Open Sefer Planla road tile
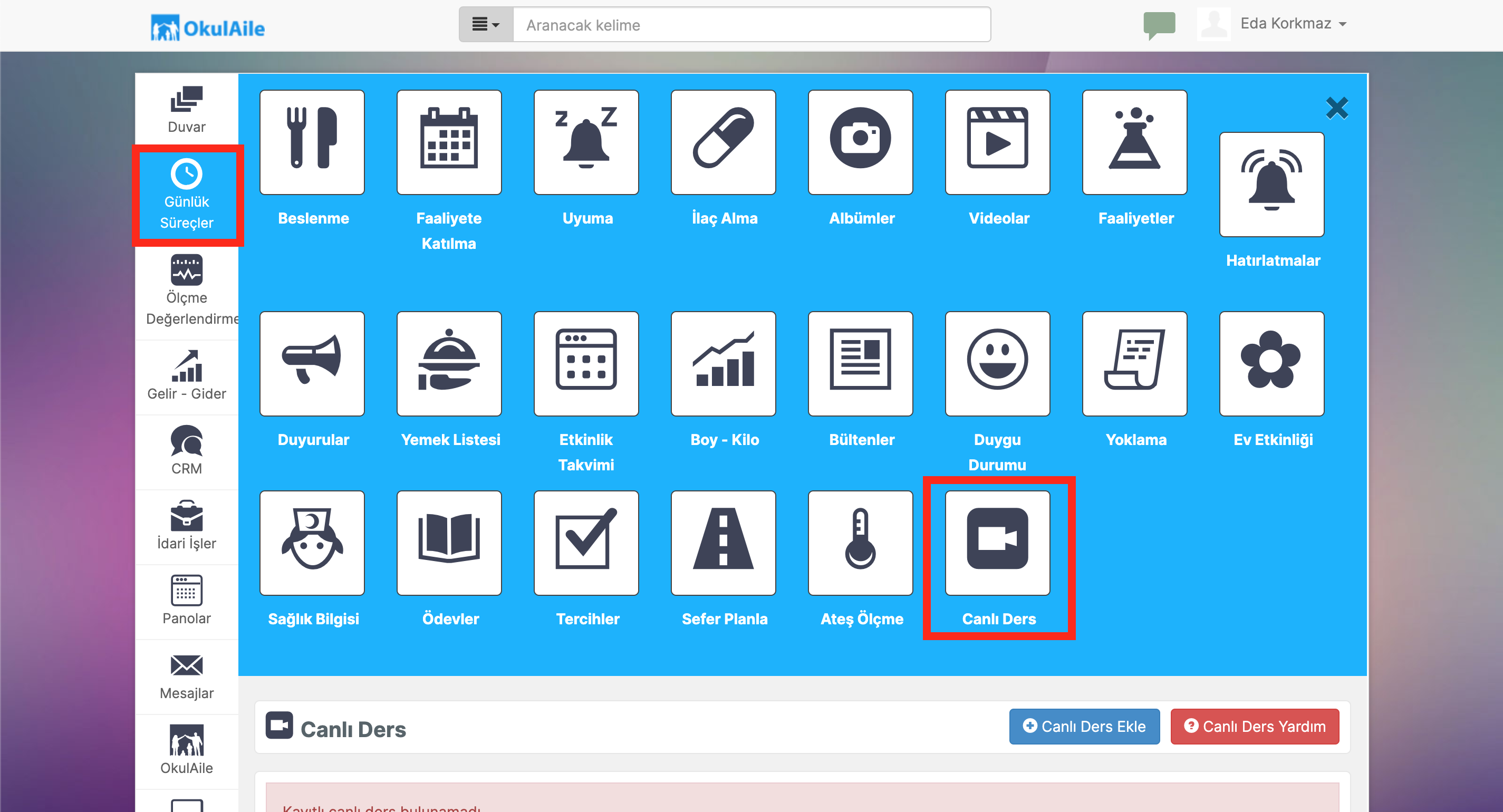 click(x=723, y=543)
